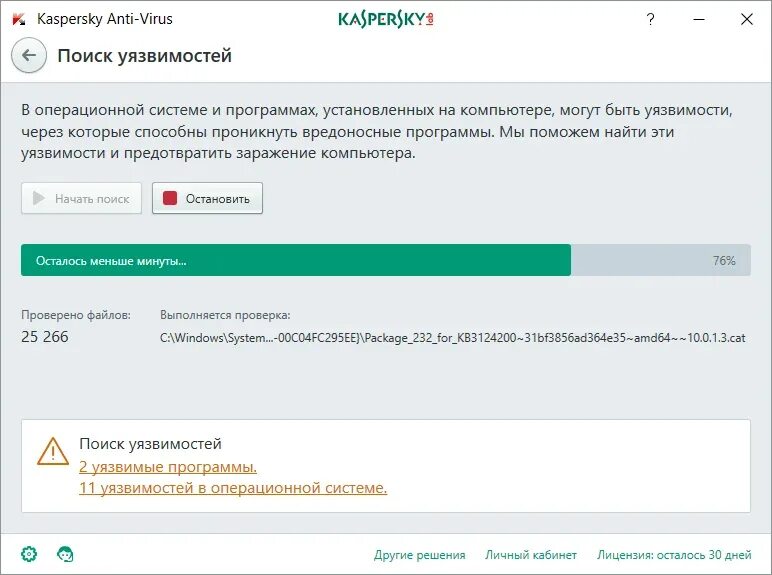Image resolution: width=772 pixels, height=575 pixels.
Task: Click Поиск уязвимостей title in results panel
Action: 150,444
